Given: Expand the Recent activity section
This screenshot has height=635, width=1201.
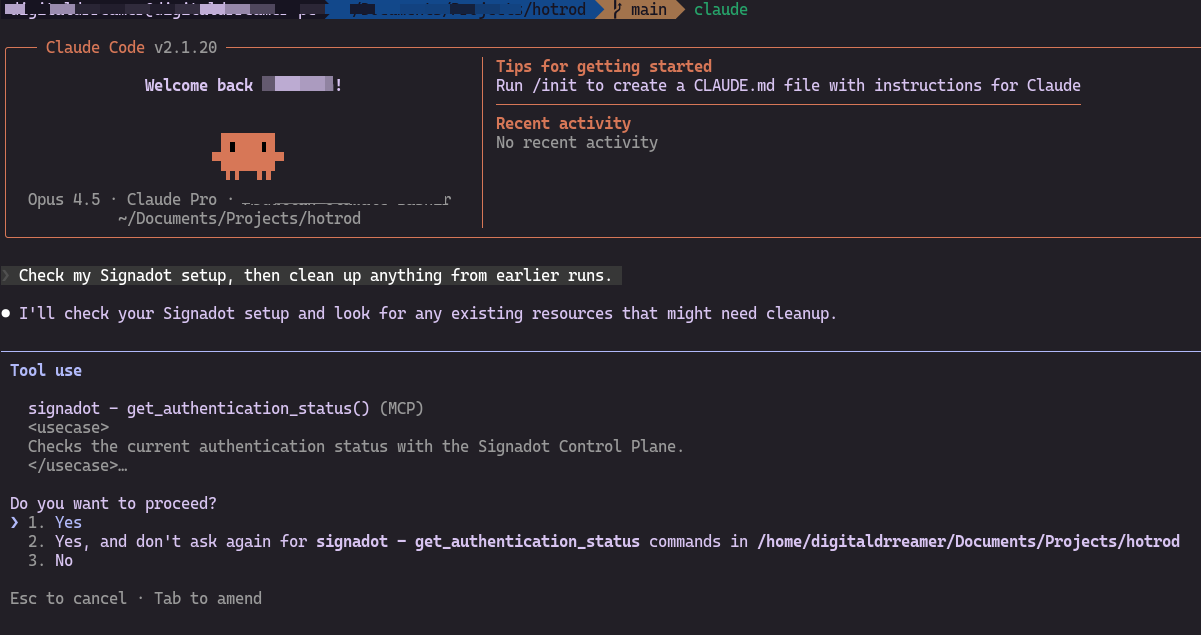Looking at the screenshot, I should click(x=562, y=123).
